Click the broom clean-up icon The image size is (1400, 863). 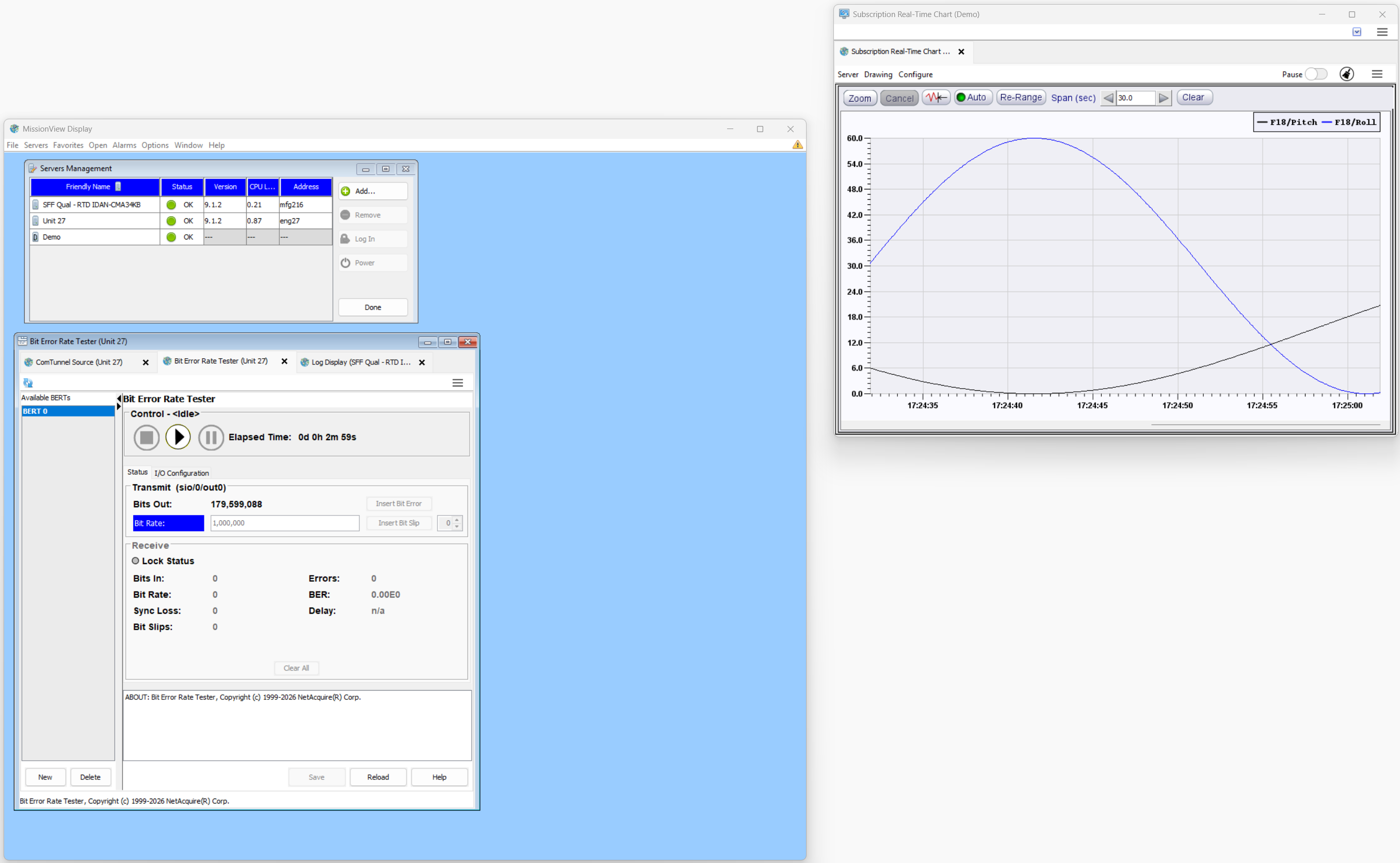tap(1346, 74)
